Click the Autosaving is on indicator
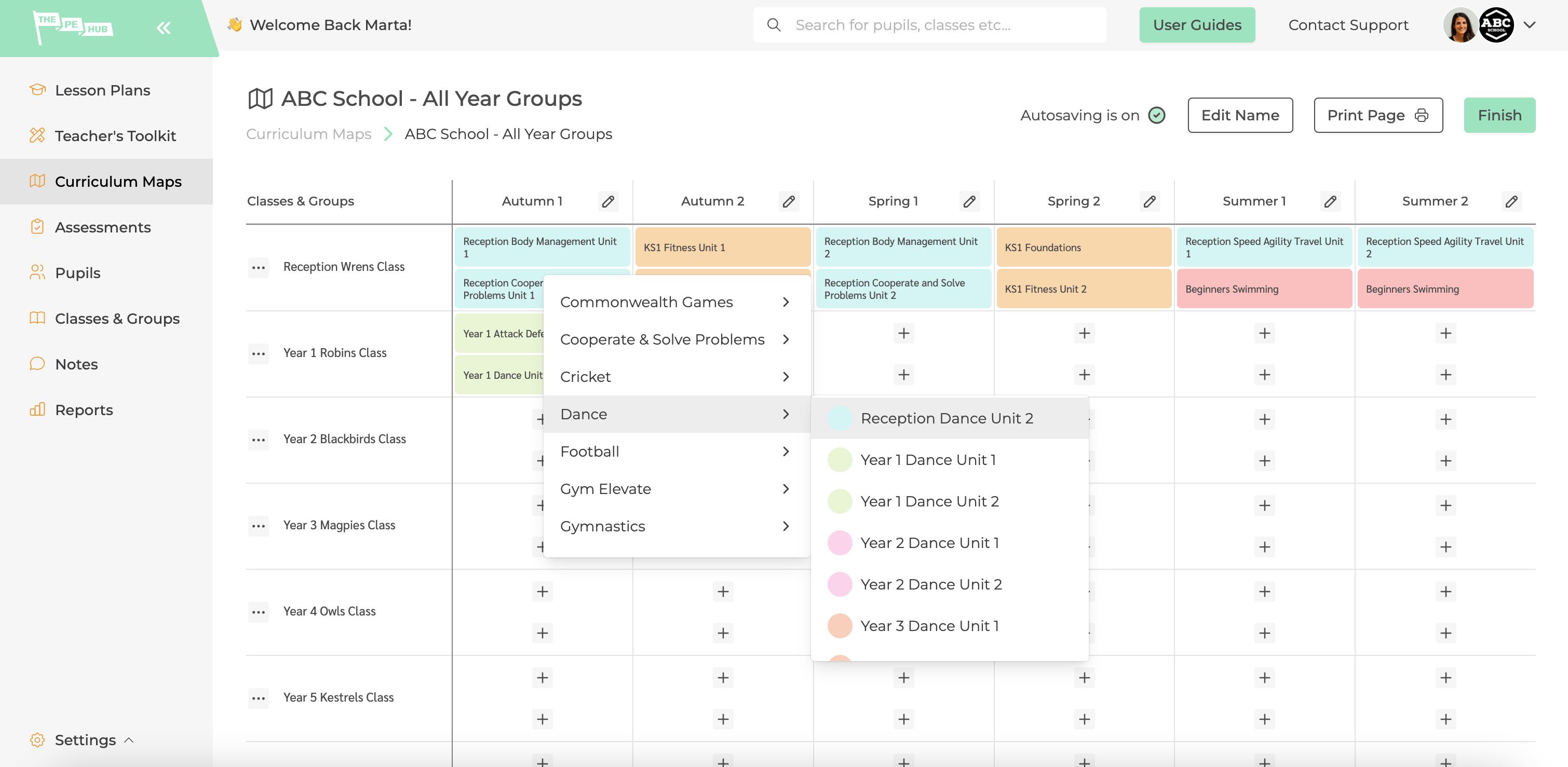The height and width of the screenshot is (767, 1568). coord(1158,115)
